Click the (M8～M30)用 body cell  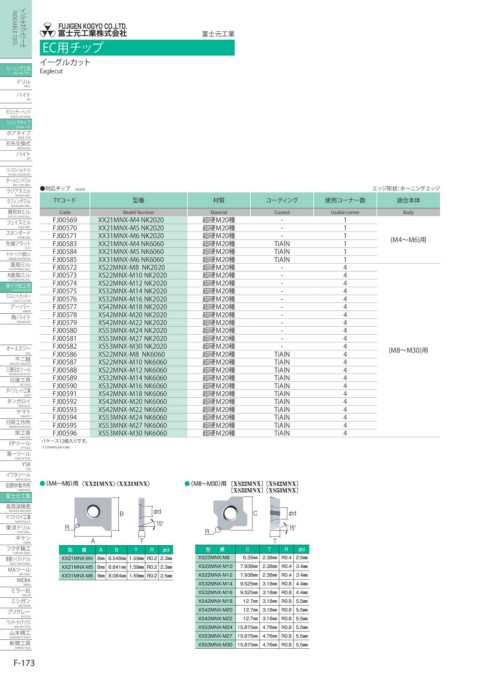(408, 351)
